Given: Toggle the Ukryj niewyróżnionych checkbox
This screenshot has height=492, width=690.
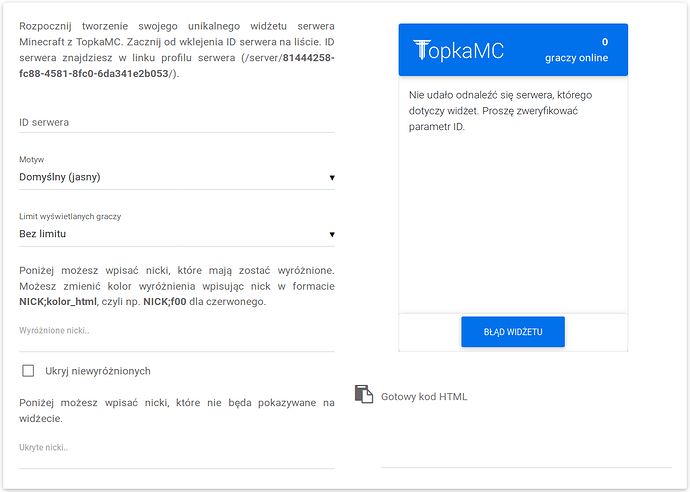Looking at the screenshot, I should pyautogui.click(x=28, y=371).
